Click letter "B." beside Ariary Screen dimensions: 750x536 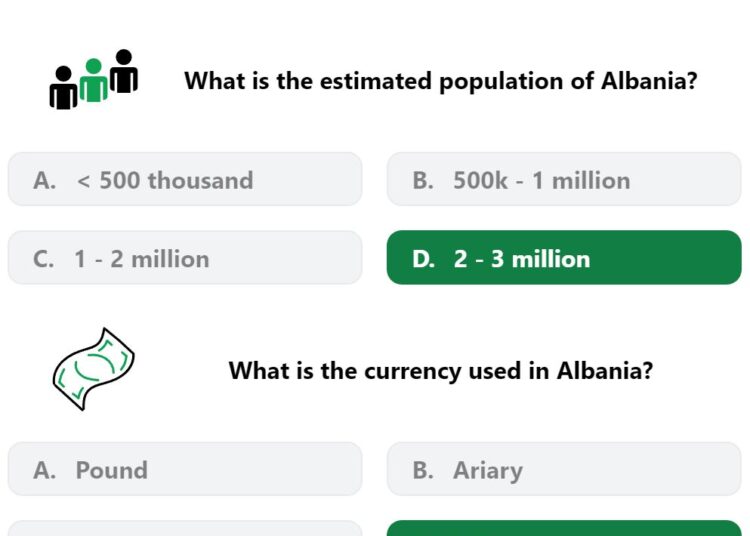[x=423, y=470]
